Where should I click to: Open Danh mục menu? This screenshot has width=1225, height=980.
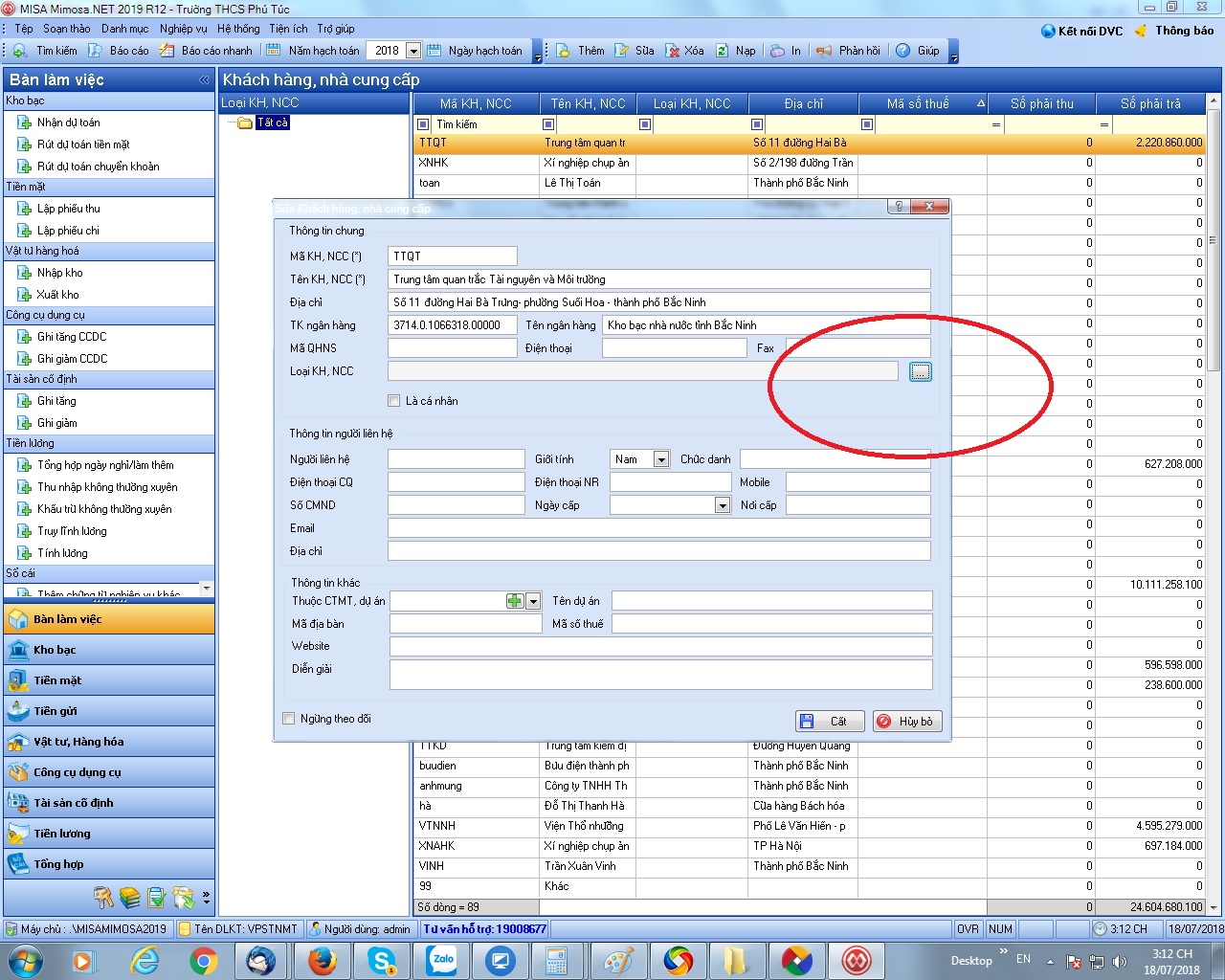point(125,29)
